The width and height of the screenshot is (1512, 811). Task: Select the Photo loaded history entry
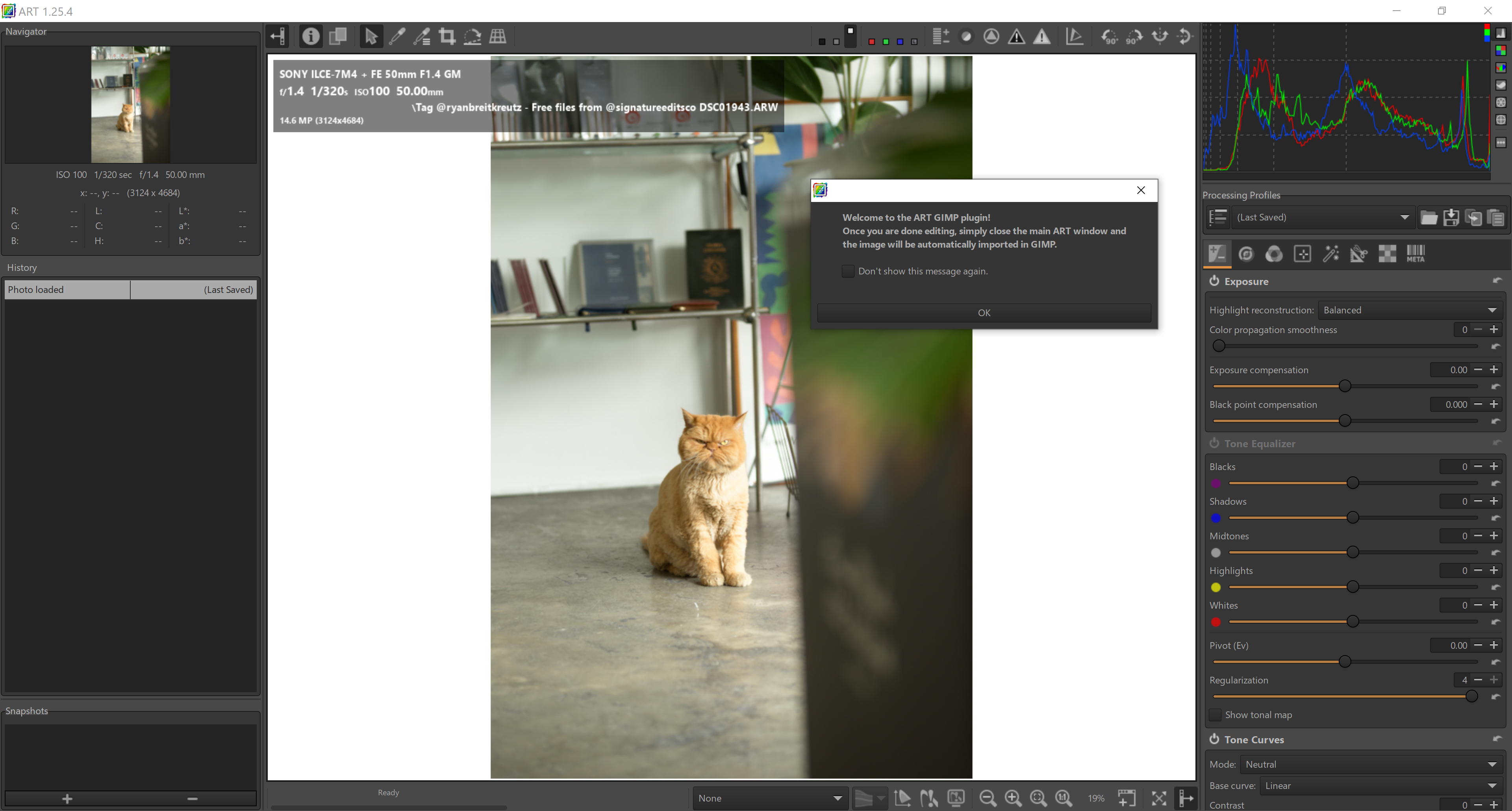(x=66, y=289)
